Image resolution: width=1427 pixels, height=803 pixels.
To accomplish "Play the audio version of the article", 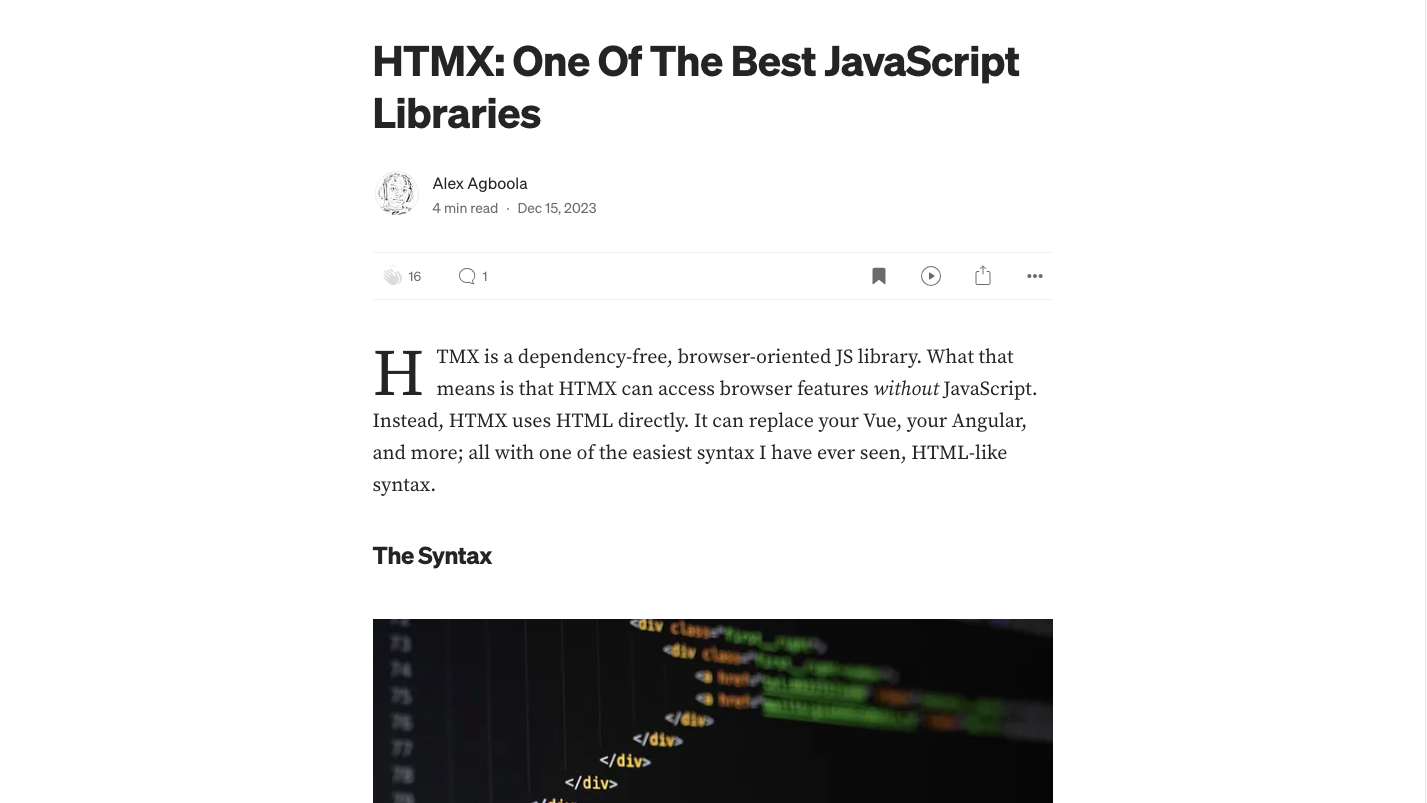I will pyautogui.click(x=930, y=276).
